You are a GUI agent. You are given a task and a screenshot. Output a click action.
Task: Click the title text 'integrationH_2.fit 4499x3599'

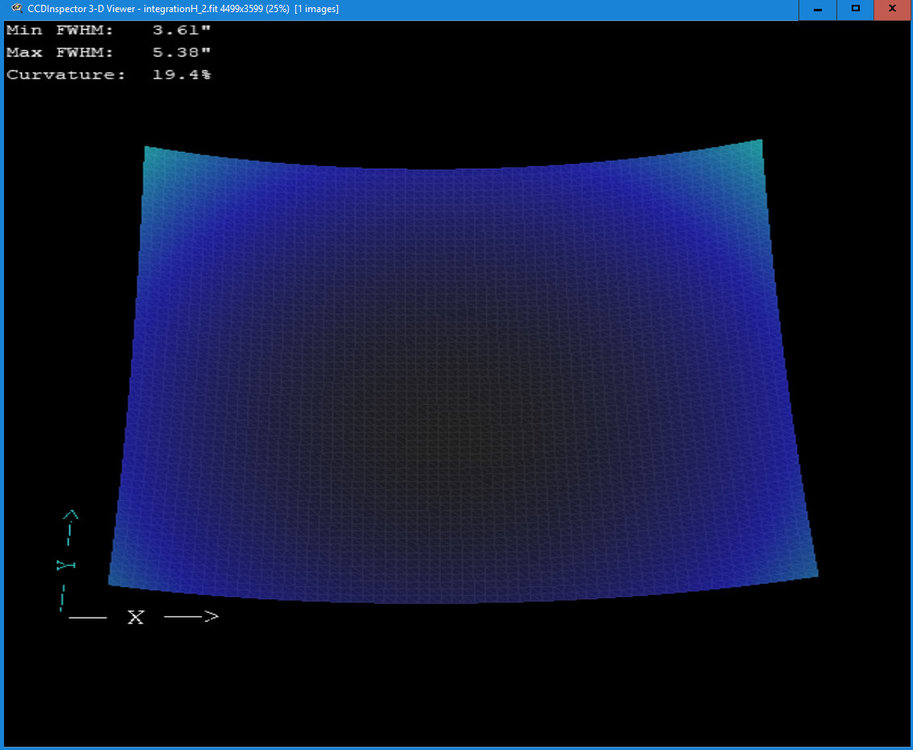pyautogui.click(x=203, y=9)
